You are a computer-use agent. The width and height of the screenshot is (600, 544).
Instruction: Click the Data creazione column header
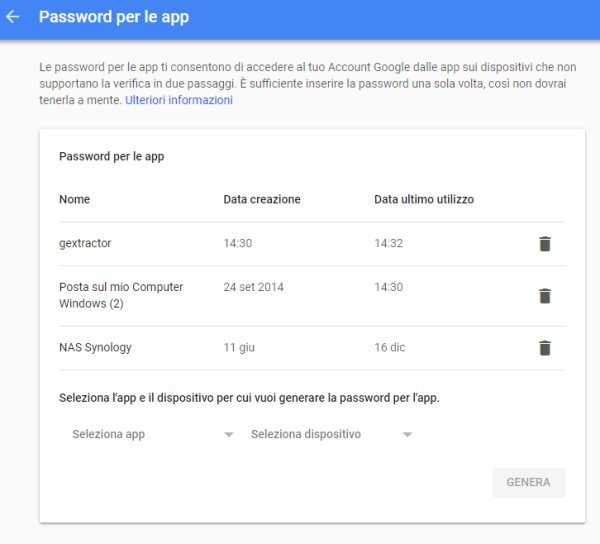pos(262,199)
